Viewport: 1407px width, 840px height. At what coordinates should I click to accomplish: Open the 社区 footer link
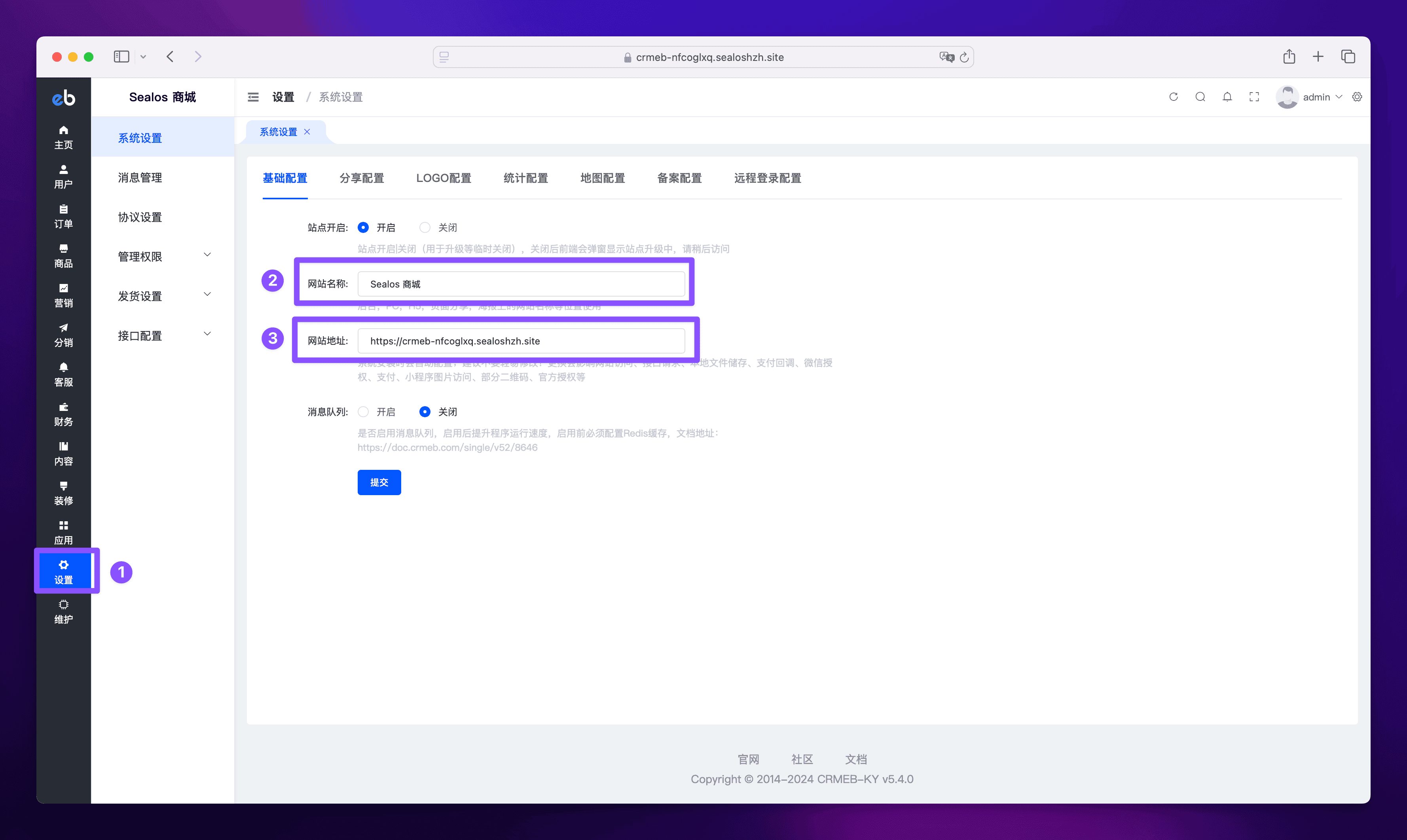(x=802, y=759)
